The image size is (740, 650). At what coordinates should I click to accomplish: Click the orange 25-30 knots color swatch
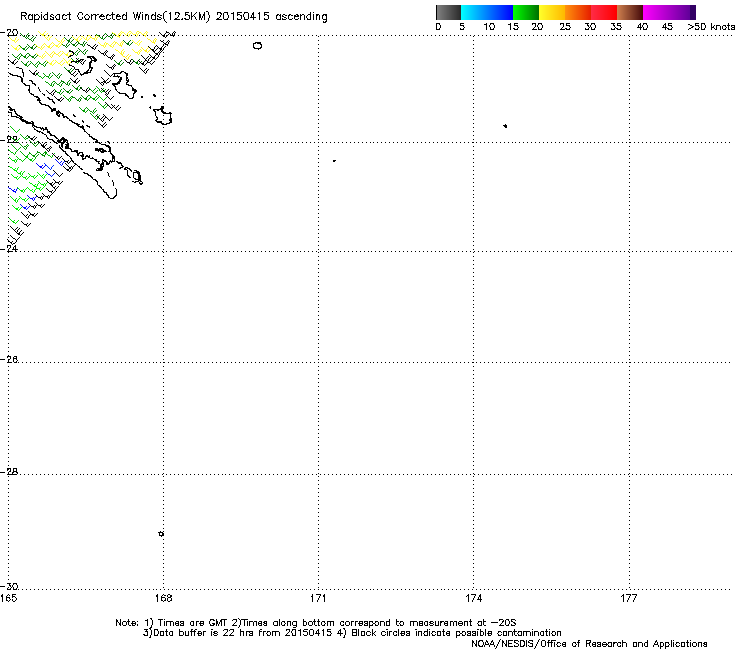(578, 12)
